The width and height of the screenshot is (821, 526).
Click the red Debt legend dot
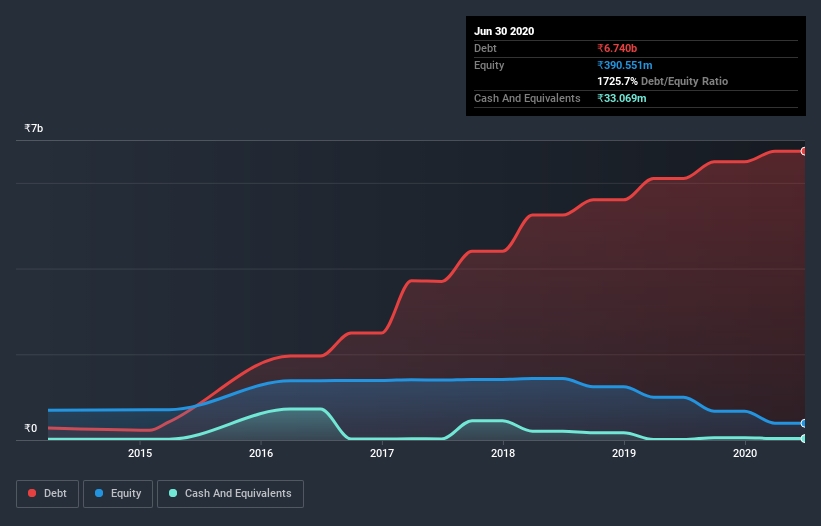point(32,493)
